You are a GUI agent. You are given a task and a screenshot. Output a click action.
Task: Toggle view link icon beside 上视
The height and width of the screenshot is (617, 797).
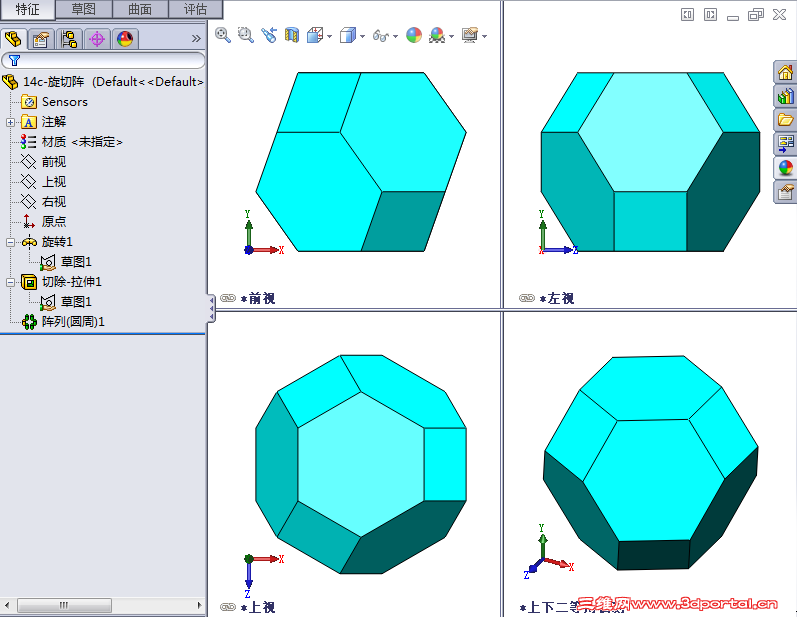[x=228, y=607]
